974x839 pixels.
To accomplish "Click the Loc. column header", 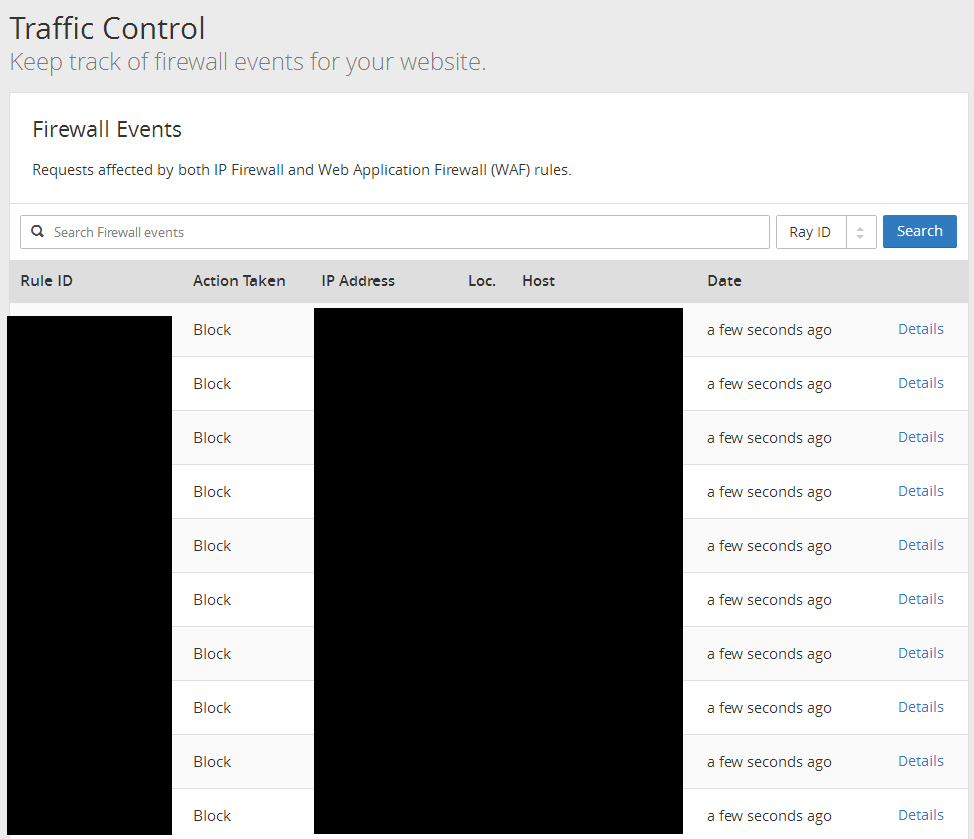I will pyautogui.click(x=482, y=281).
